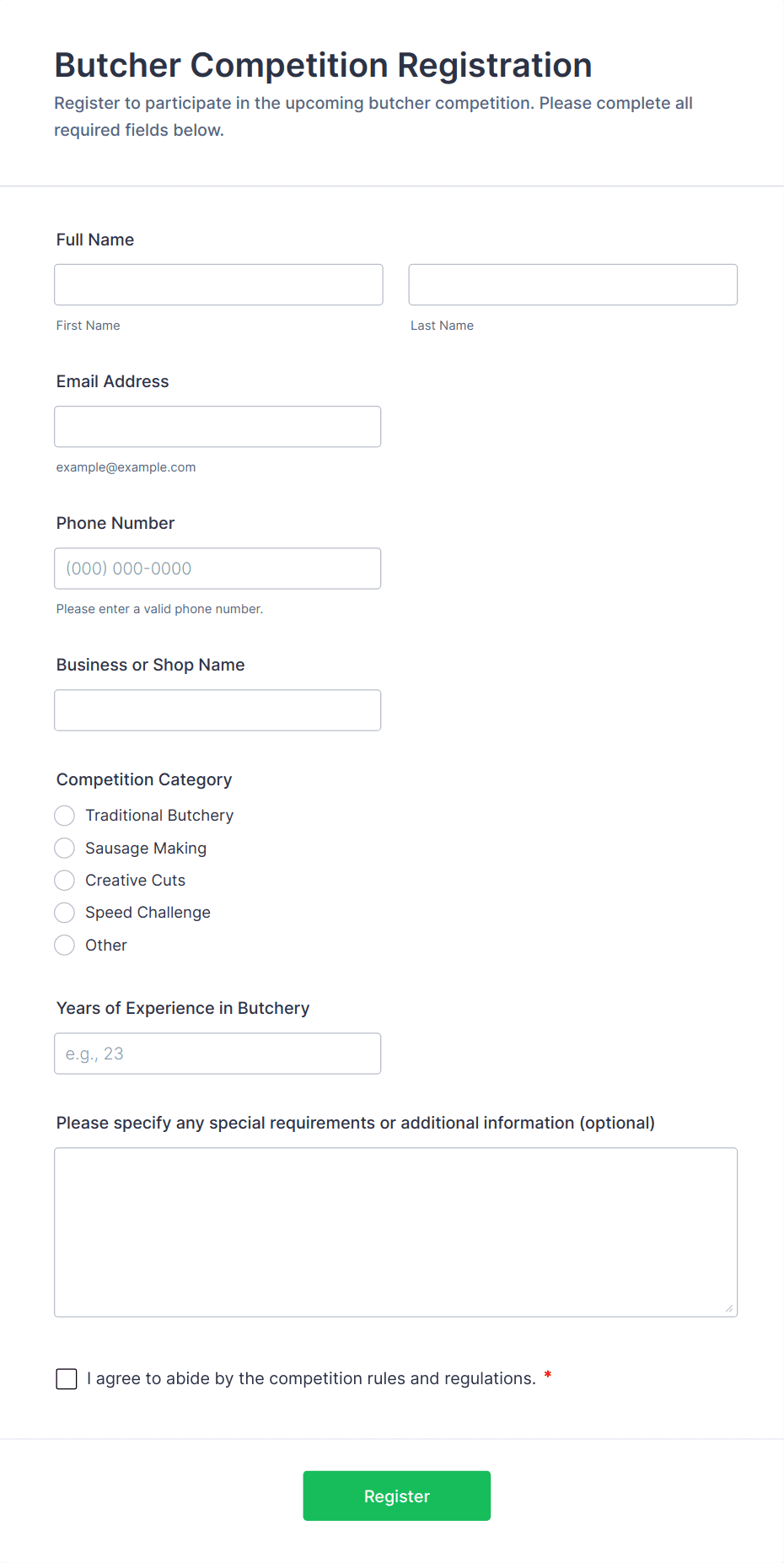The image size is (784, 1563).
Task: Focus the Email Address text box
Action: pyautogui.click(x=217, y=426)
